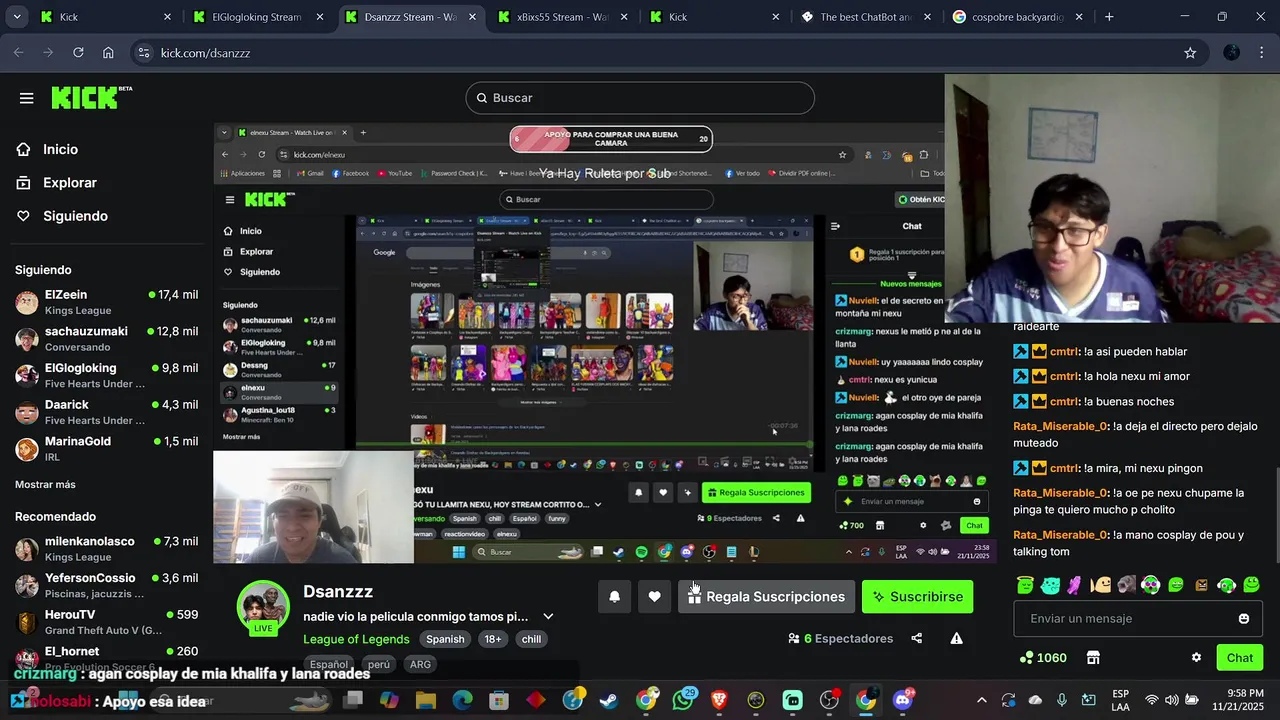Follow Dsanzzz with the heart button
1280x720 pixels.
pos(654,597)
